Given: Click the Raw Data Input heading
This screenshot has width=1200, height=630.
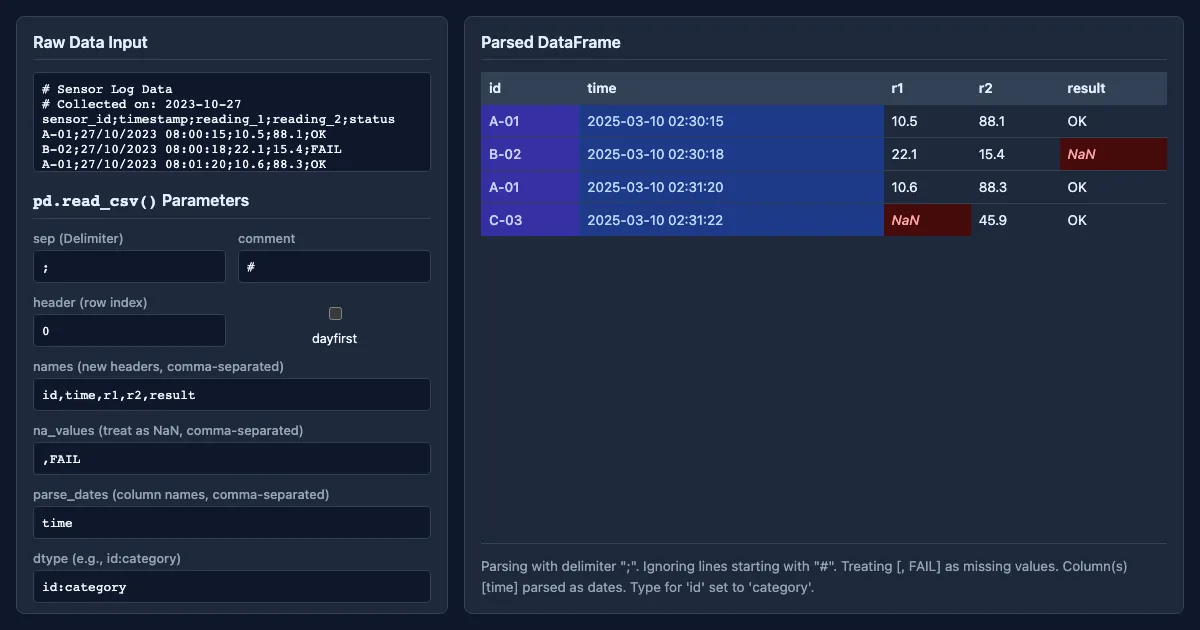Looking at the screenshot, I should tap(90, 42).
